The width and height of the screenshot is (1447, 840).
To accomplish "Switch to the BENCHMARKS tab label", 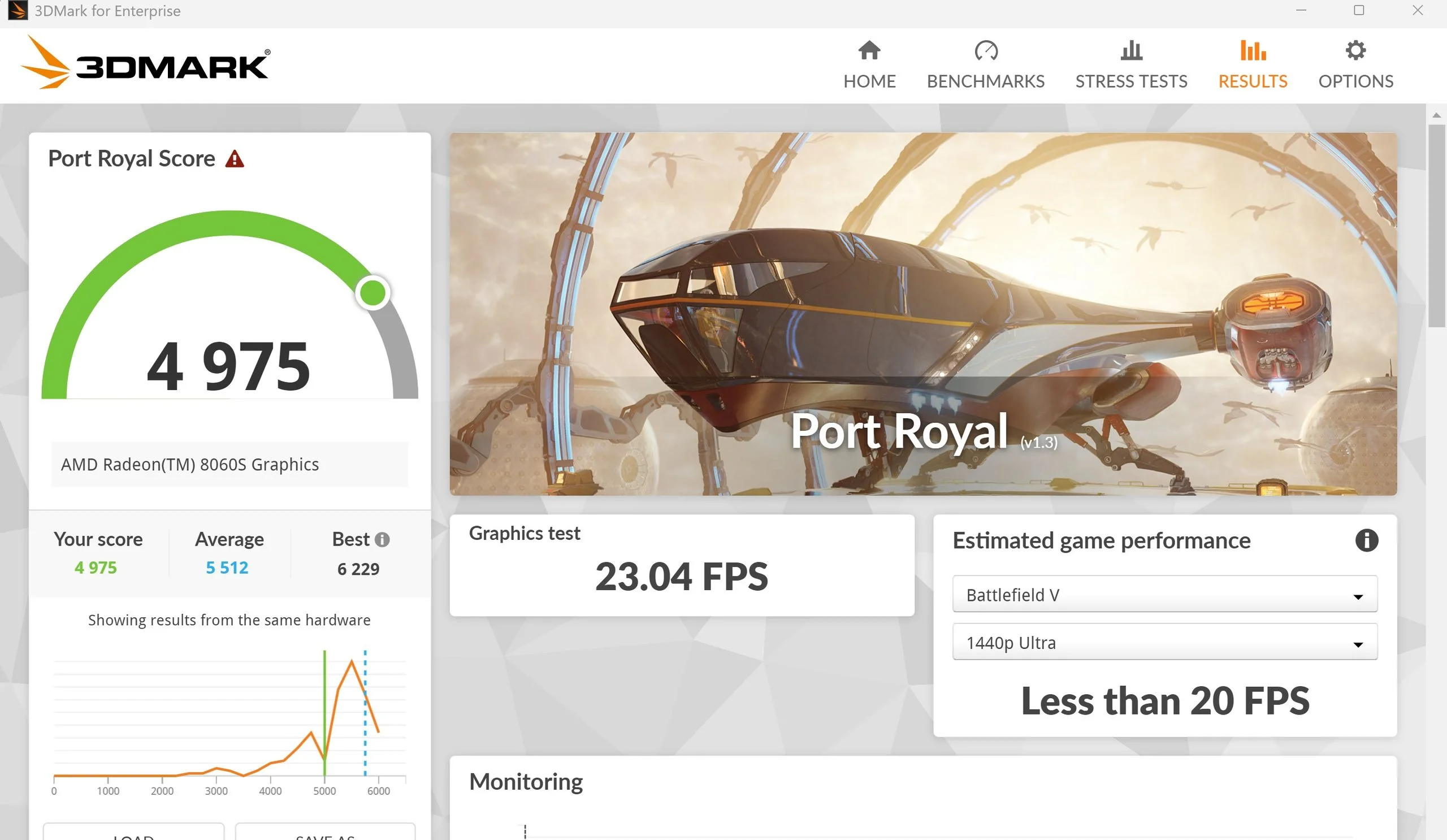I will (x=985, y=81).
